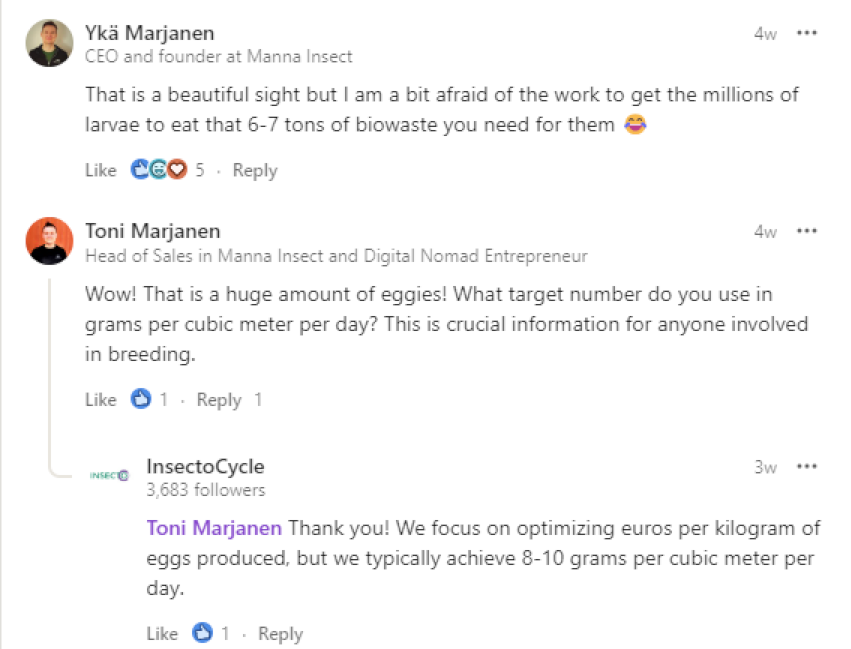Reply to Toni Marjanen's comment
Viewport: 851px width, 649px height.
(219, 400)
